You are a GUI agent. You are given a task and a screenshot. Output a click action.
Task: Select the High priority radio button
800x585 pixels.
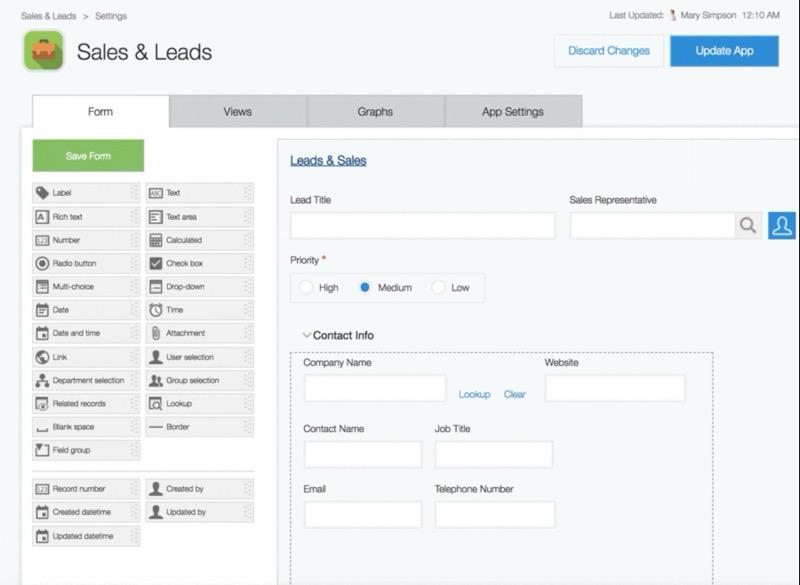[x=306, y=288]
